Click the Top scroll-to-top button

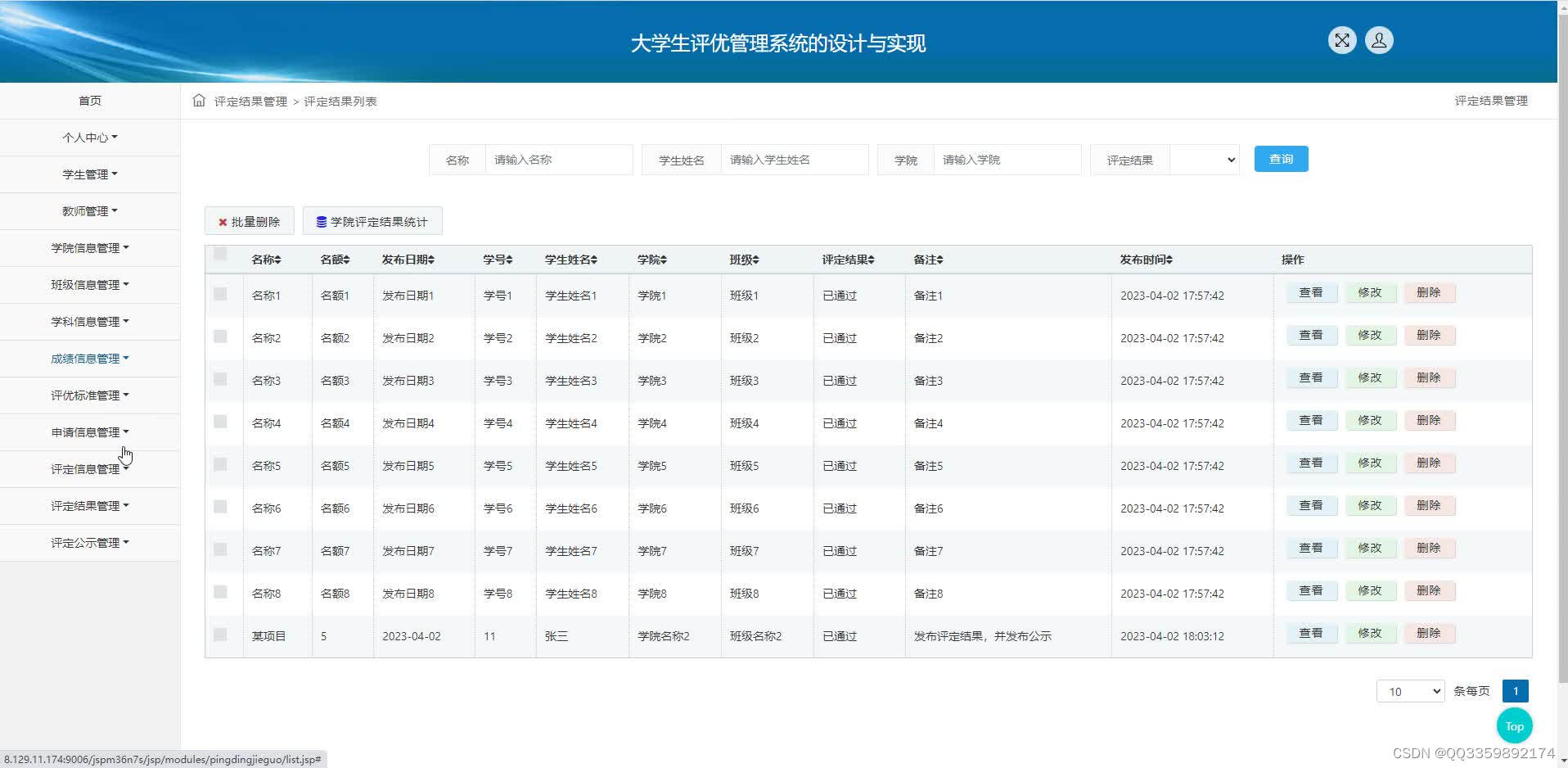(x=1514, y=726)
